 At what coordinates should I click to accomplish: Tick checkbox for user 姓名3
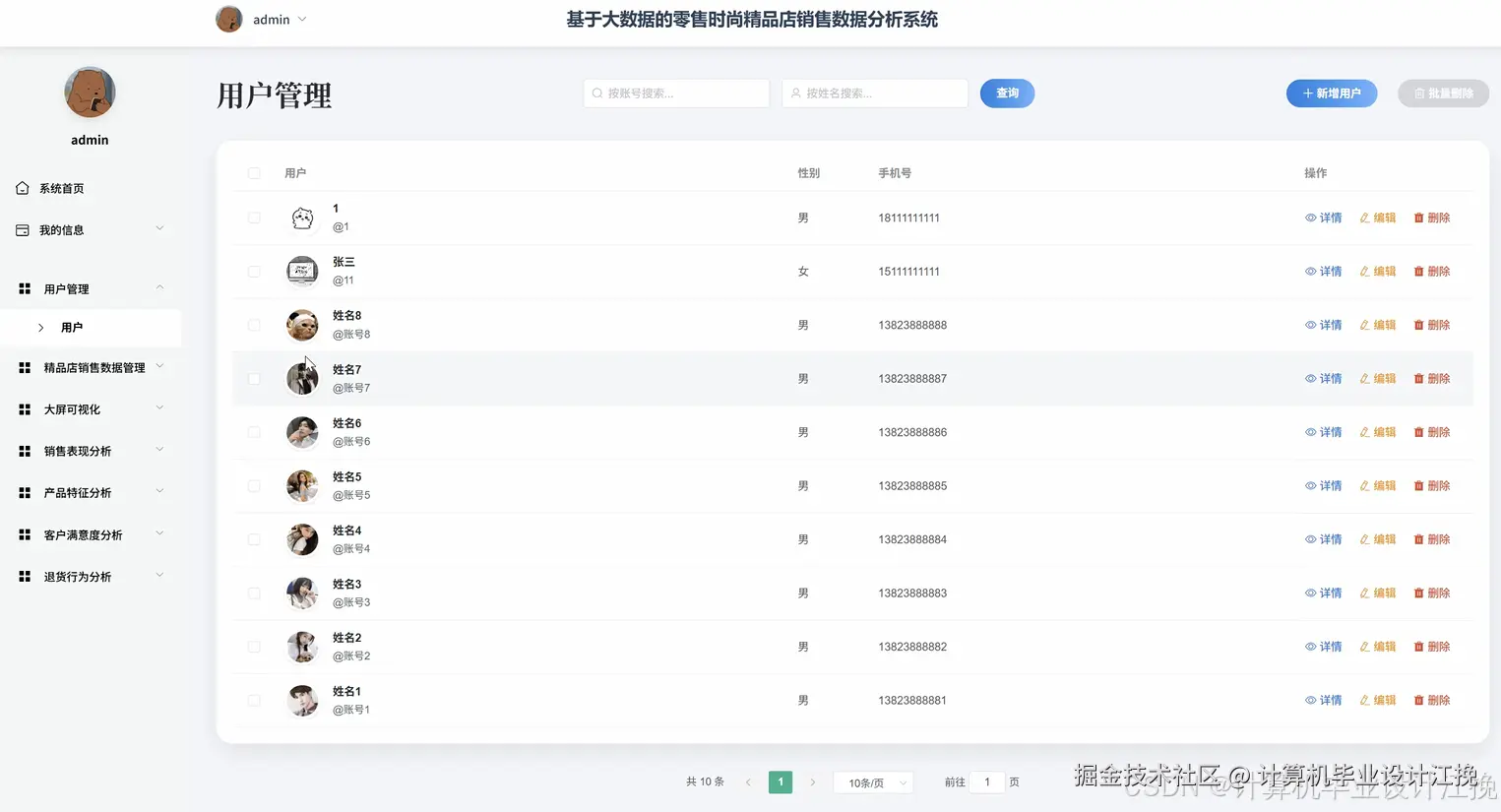pyautogui.click(x=254, y=593)
